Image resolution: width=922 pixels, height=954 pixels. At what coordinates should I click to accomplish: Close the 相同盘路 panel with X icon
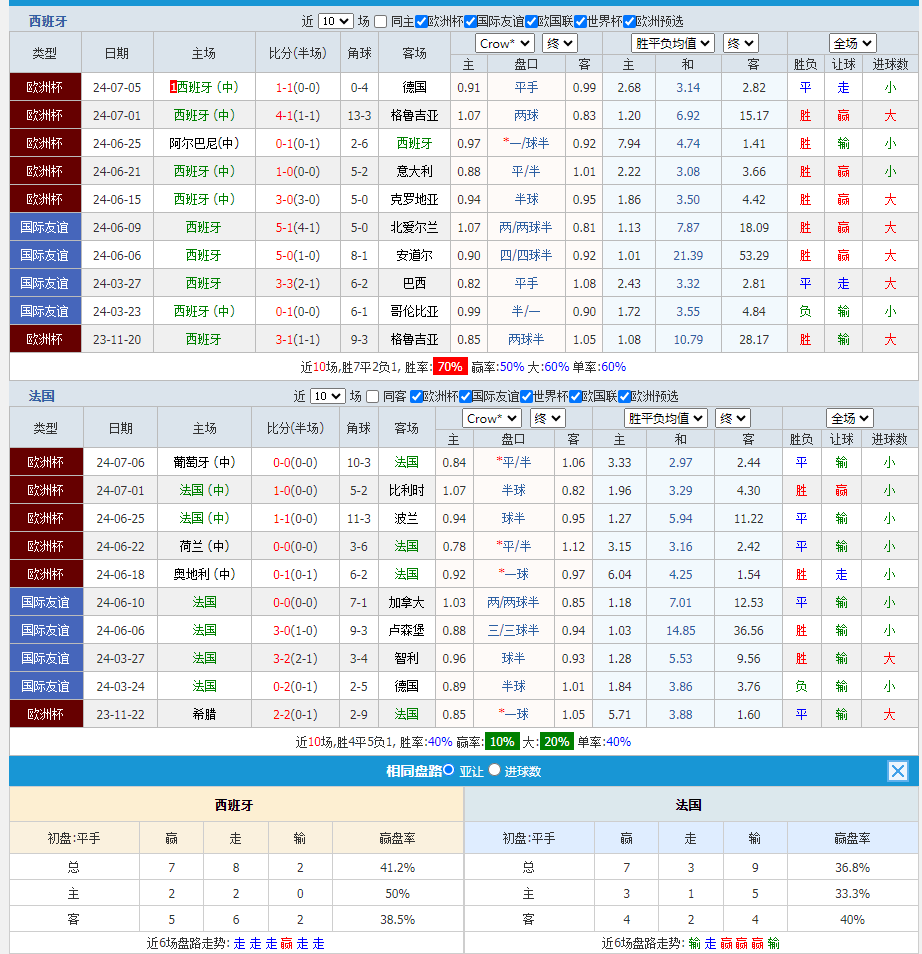pos(898,771)
